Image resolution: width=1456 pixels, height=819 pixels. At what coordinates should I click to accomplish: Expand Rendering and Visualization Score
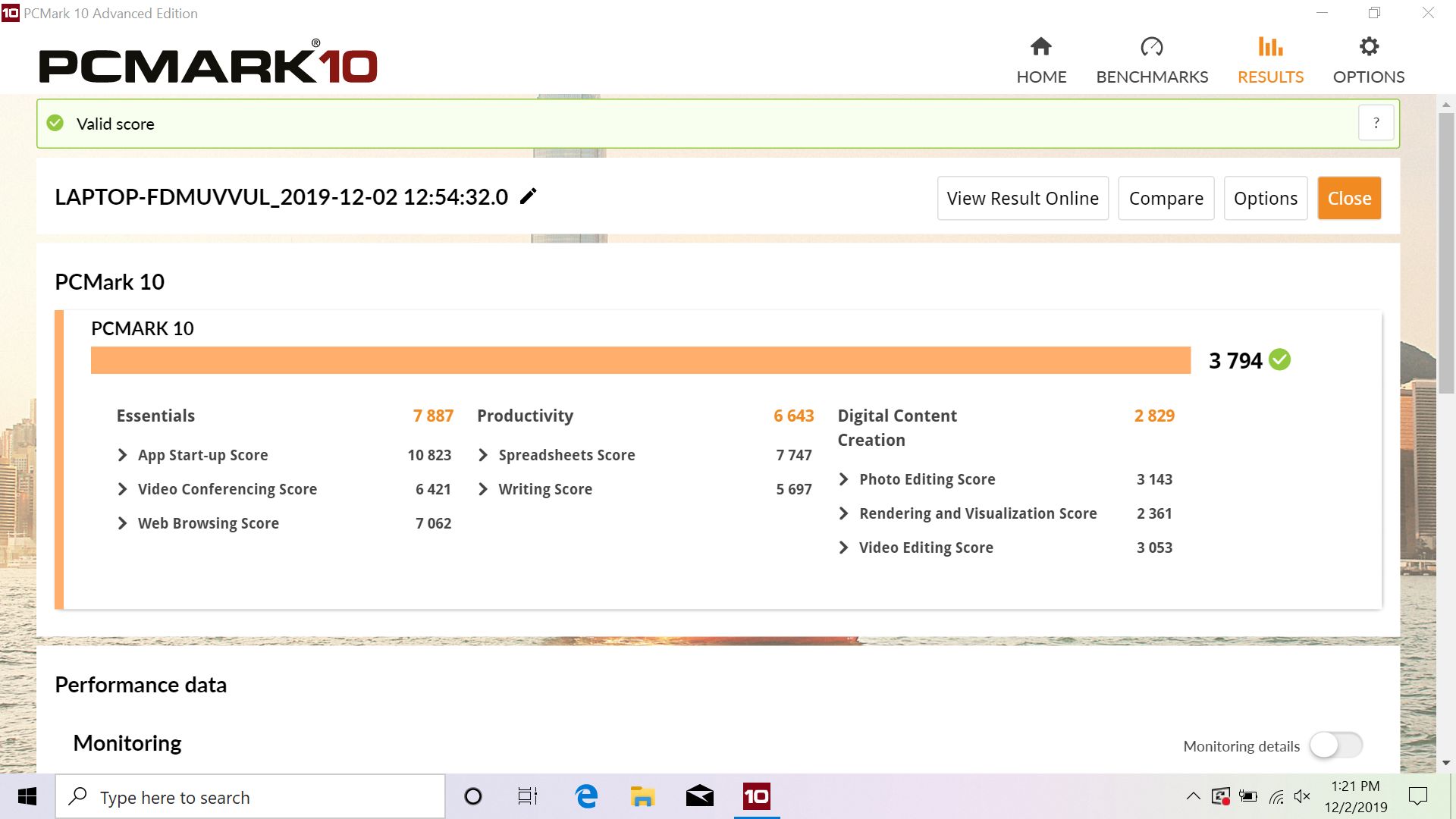[x=843, y=513]
